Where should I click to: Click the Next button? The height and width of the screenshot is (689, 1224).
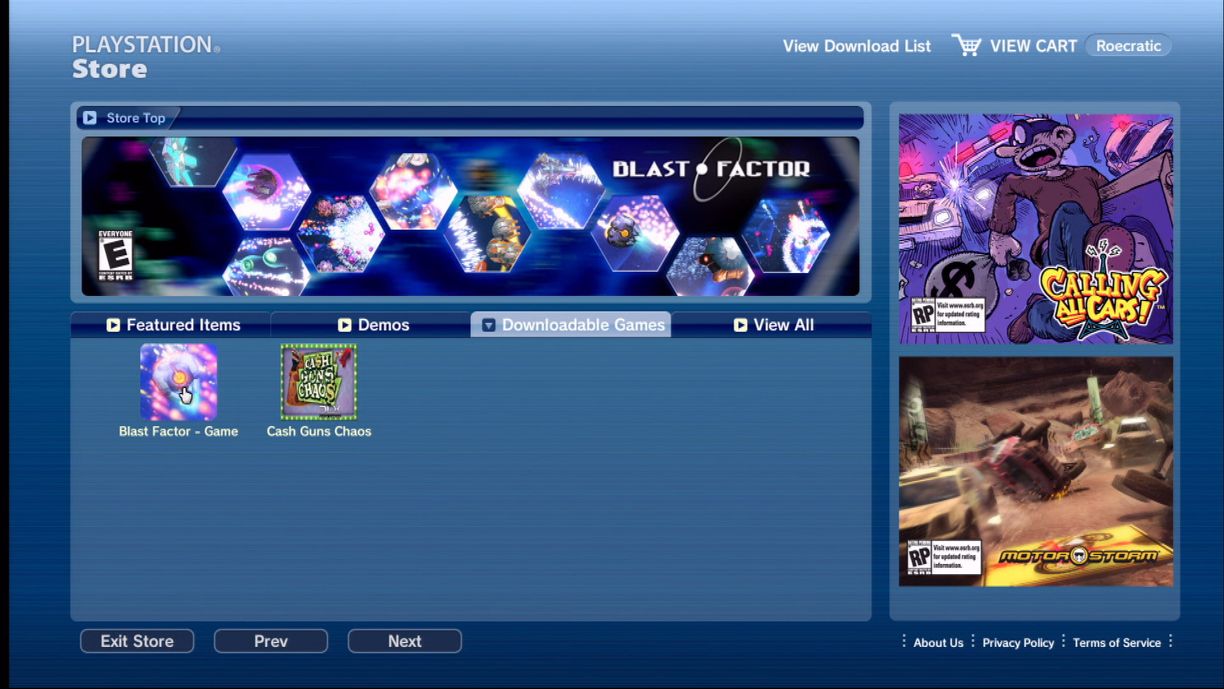tap(405, 641)
